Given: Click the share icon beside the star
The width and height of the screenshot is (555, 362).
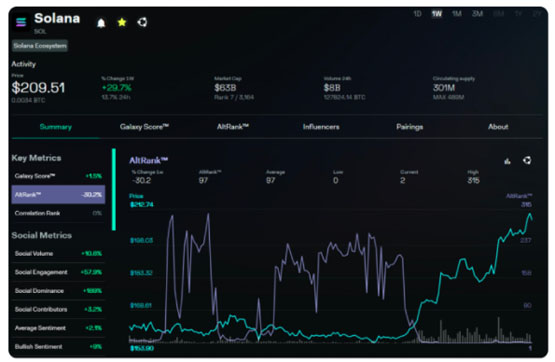Looking at the screenshot, I should [x=142, y=22].
